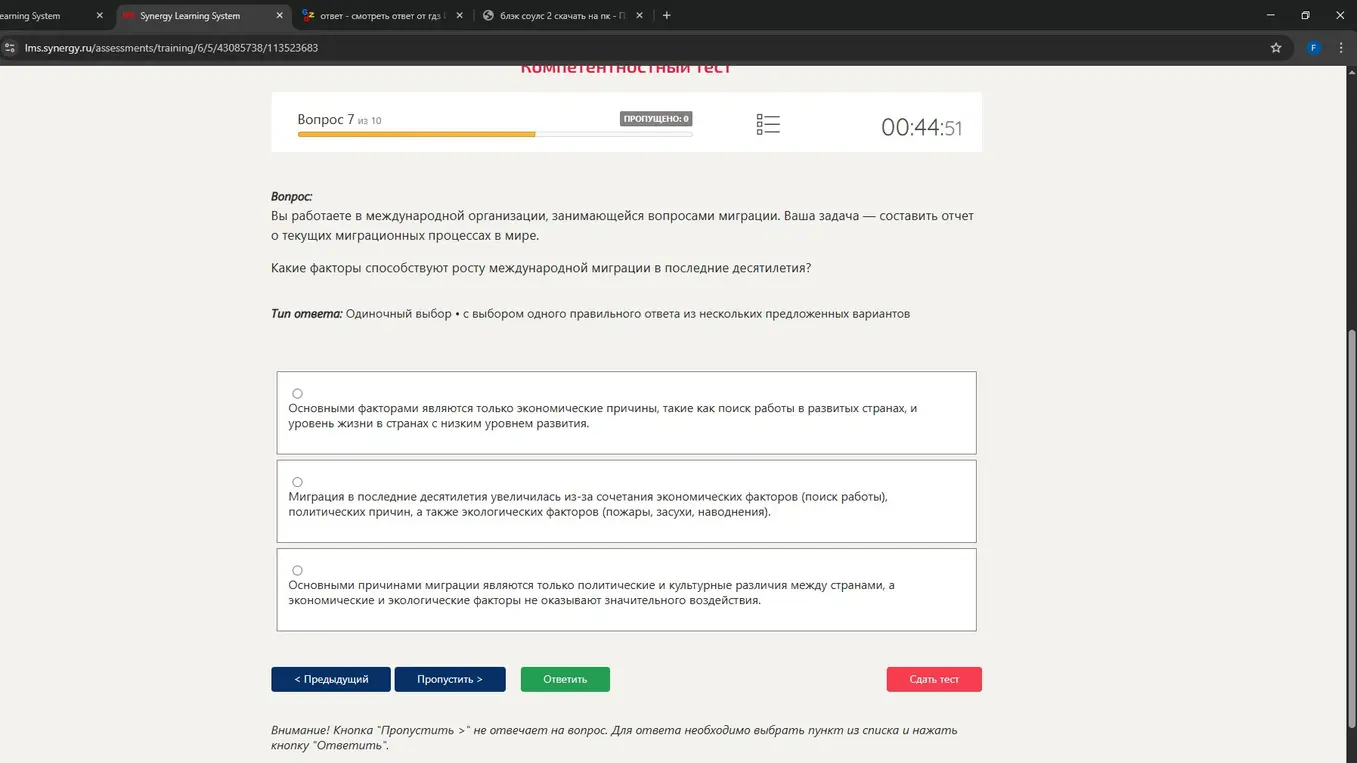The image size is (1357, 763).
Task: Bookmark this page with the star icon
Action: [1276, 48]
